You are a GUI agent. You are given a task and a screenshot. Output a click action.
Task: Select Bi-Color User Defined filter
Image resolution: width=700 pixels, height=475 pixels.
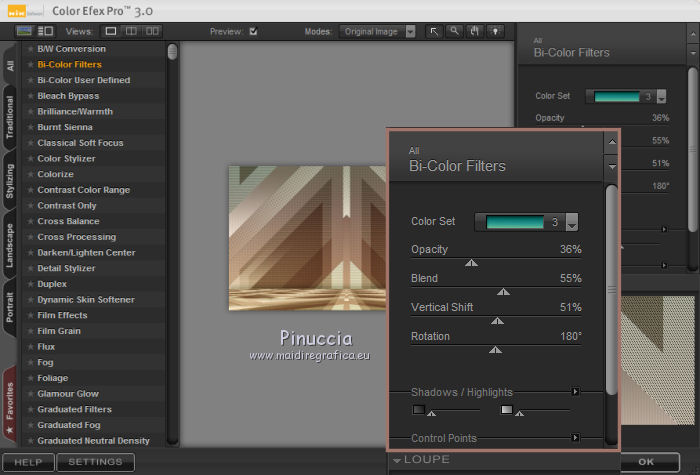(84, 80)
